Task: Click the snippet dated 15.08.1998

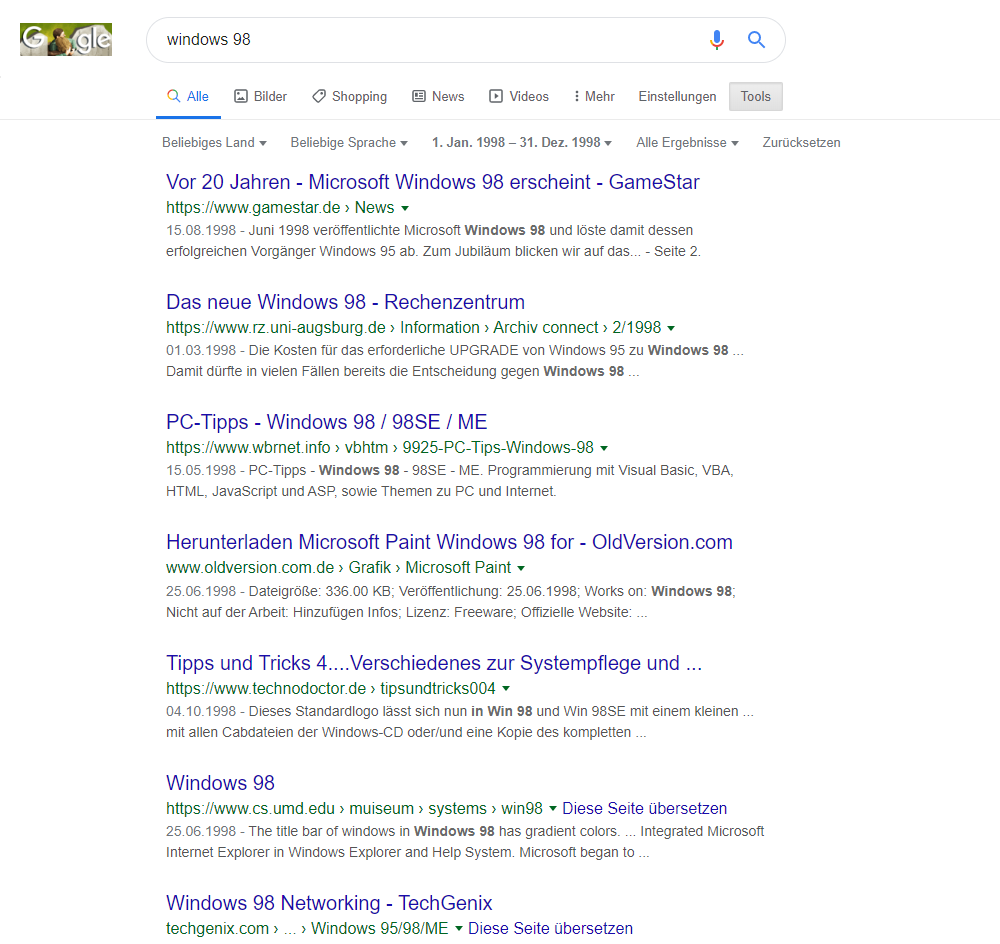Action: tap(433, 240)
